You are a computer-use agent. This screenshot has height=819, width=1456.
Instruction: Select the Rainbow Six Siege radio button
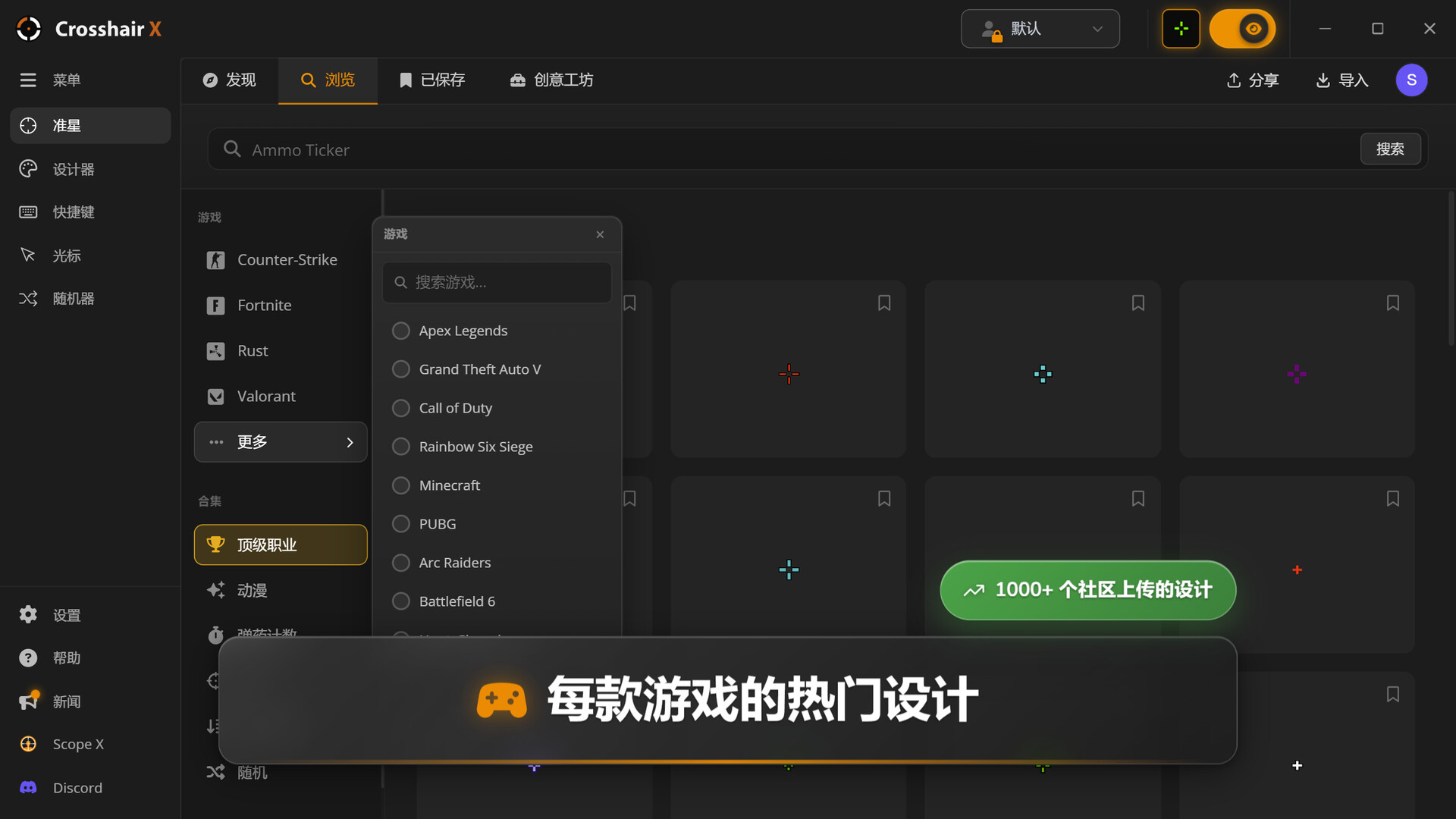point(401,447)
